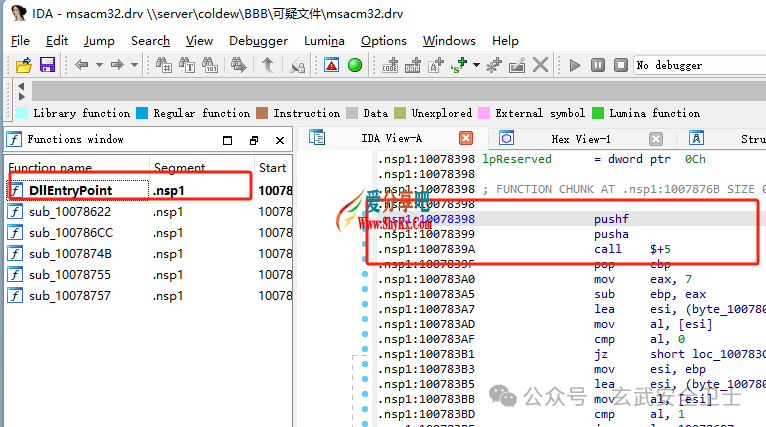Maximize the Functions window panel
The height and width of the screenshot is (427, 766).
point(227,140)
